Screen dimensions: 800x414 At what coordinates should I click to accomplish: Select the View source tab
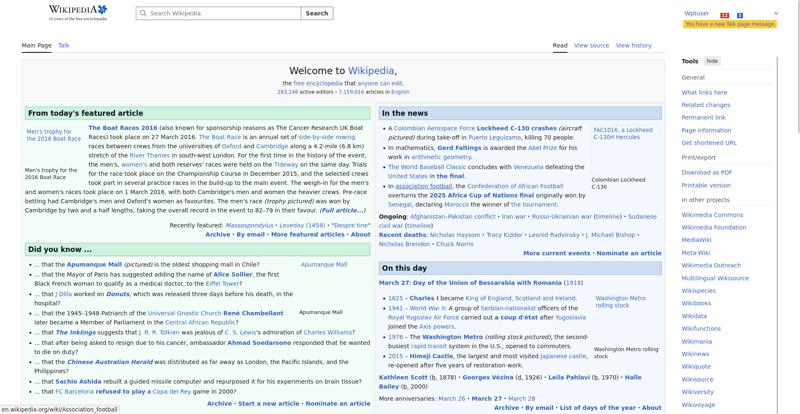[x=591, y=46]
